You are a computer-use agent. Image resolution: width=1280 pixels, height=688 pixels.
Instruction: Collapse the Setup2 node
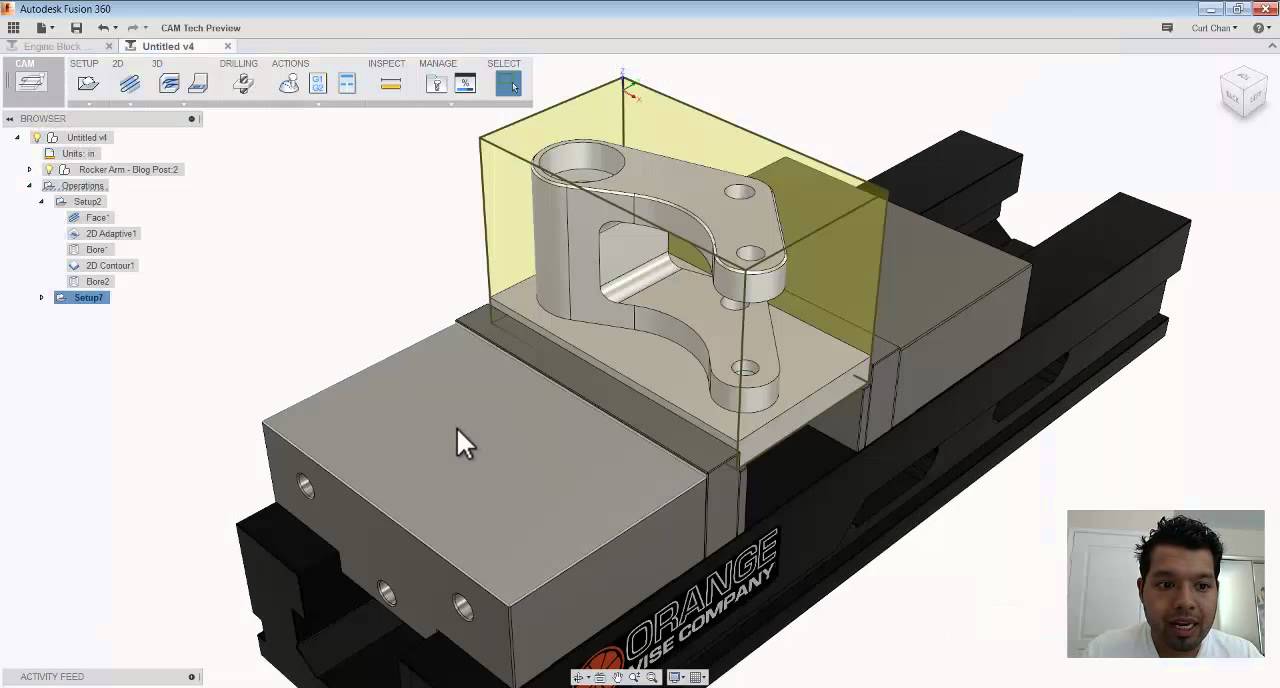[41, 201]
